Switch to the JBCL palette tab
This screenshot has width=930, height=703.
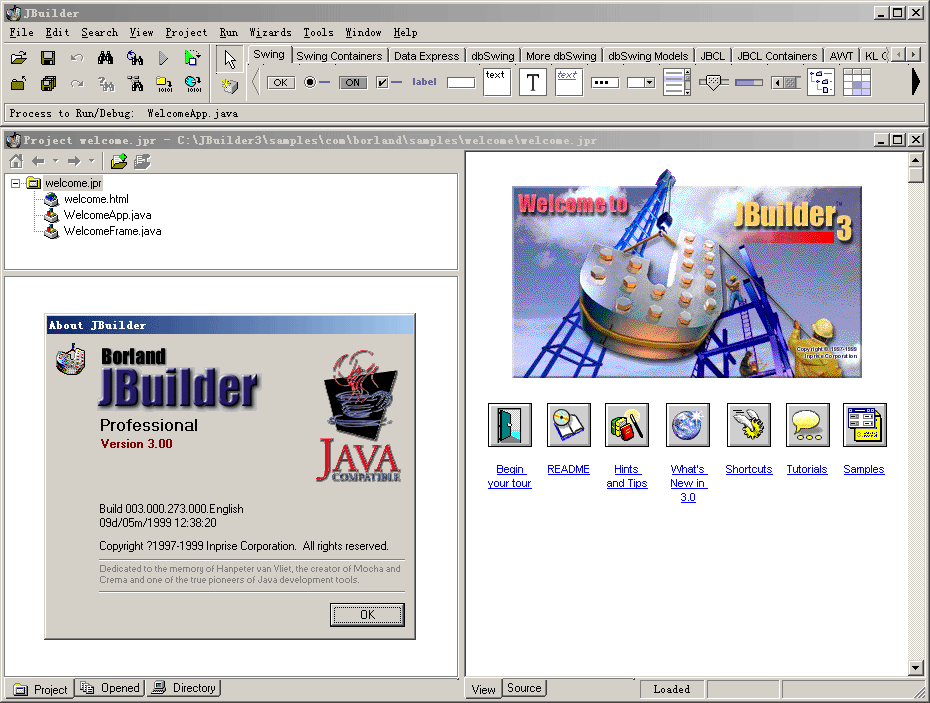[x=712, y=56]
